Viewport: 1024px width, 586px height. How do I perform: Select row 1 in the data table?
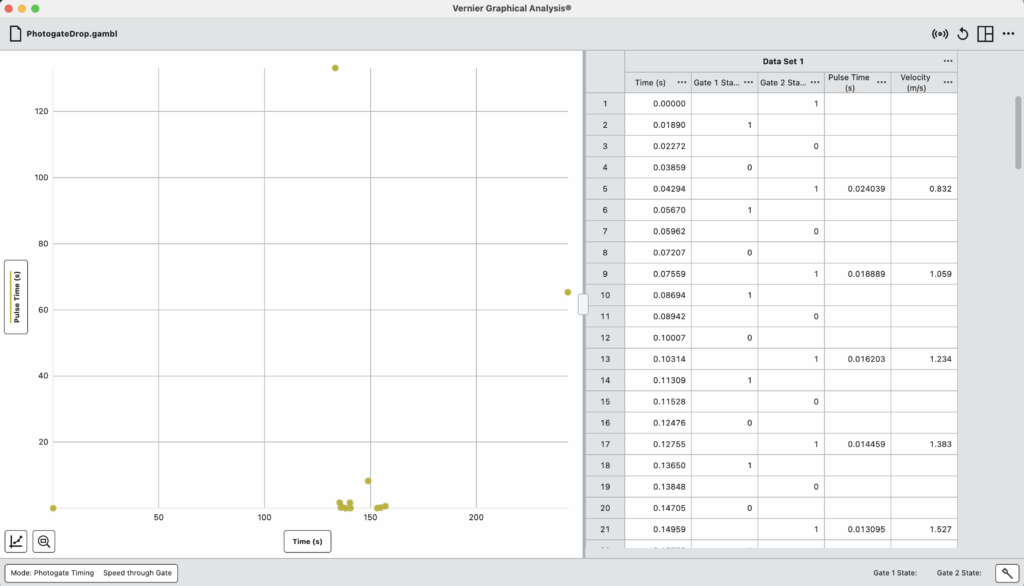[604, 103]
